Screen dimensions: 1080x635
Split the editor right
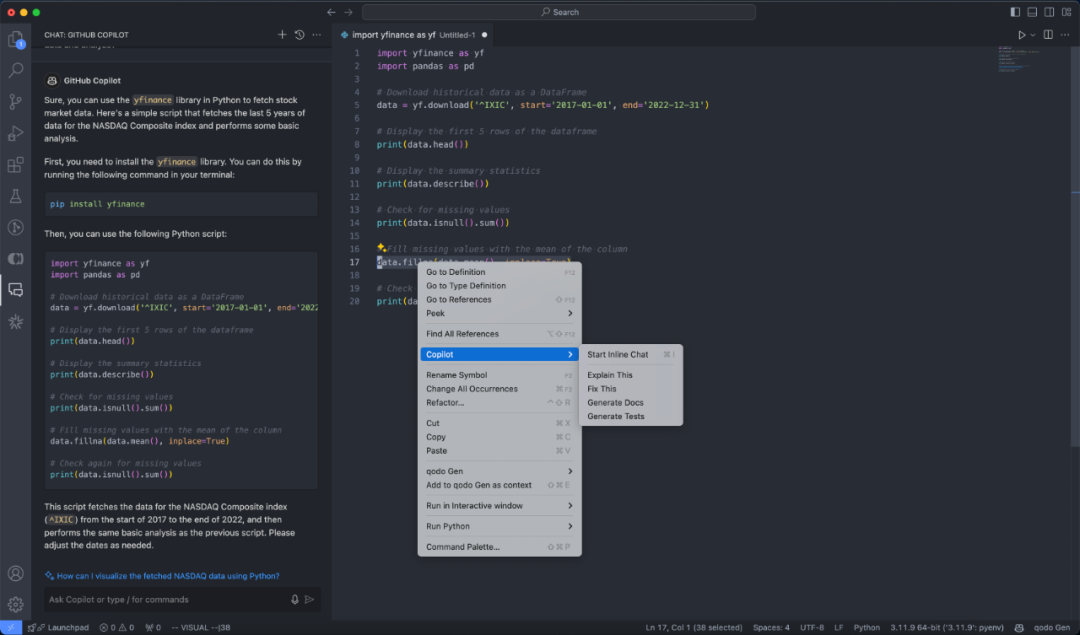point(1048,34)
